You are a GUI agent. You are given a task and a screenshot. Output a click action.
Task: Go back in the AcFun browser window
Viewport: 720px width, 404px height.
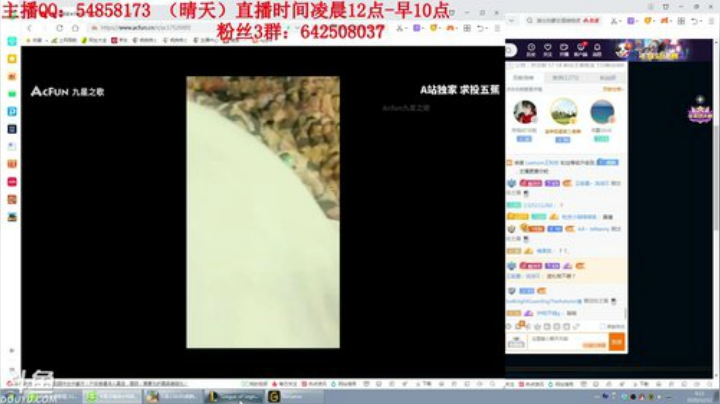coord(29,28)
